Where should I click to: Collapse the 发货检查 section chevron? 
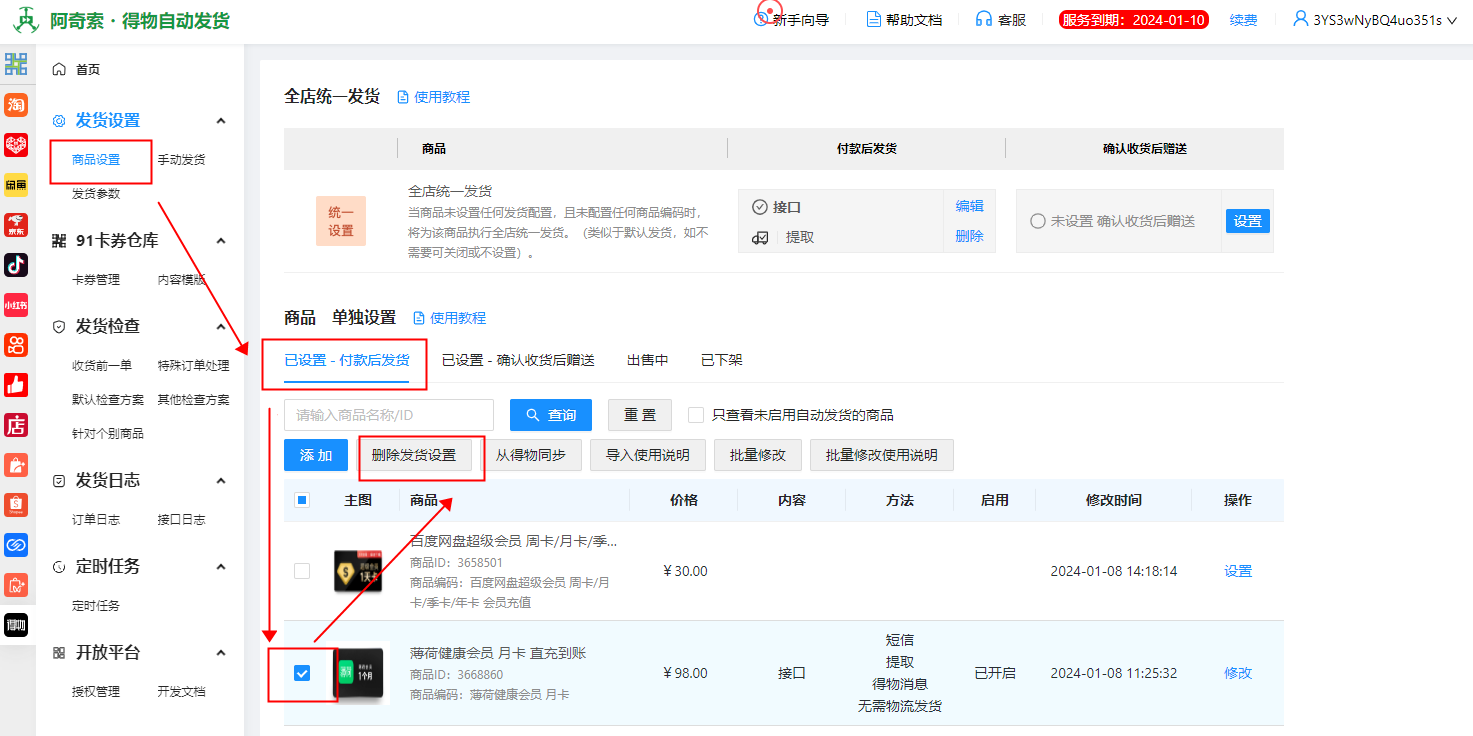coord(221,326)
